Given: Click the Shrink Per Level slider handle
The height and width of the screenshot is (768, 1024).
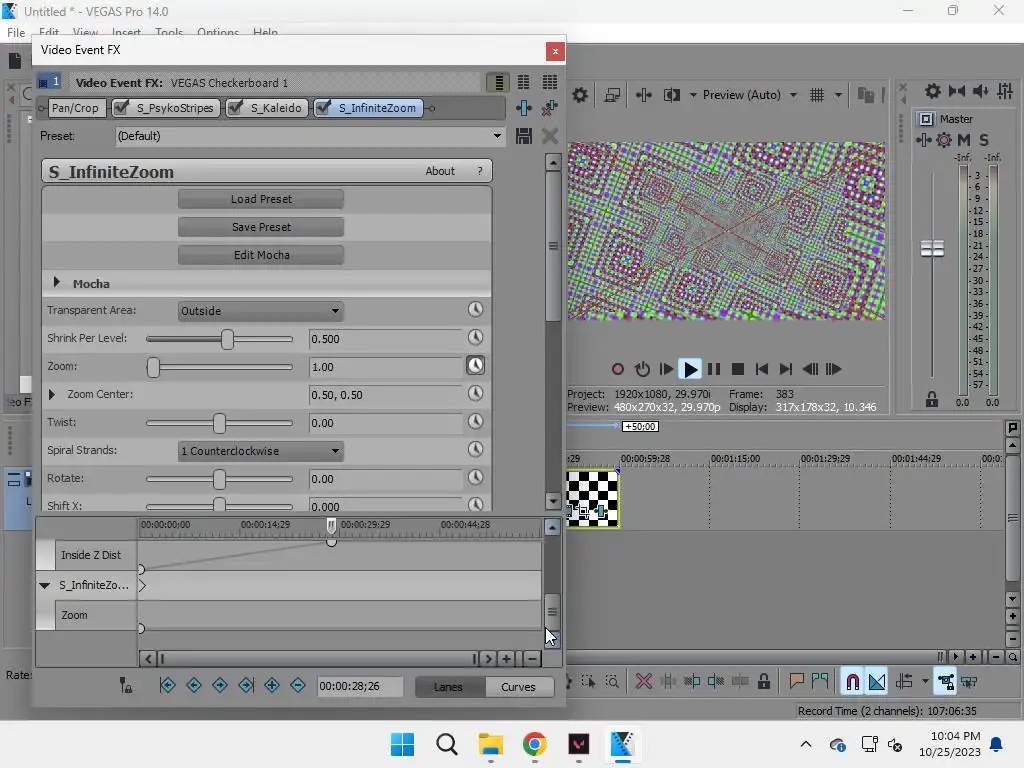Looking at the screenshot, I should (x=227, y=339).
